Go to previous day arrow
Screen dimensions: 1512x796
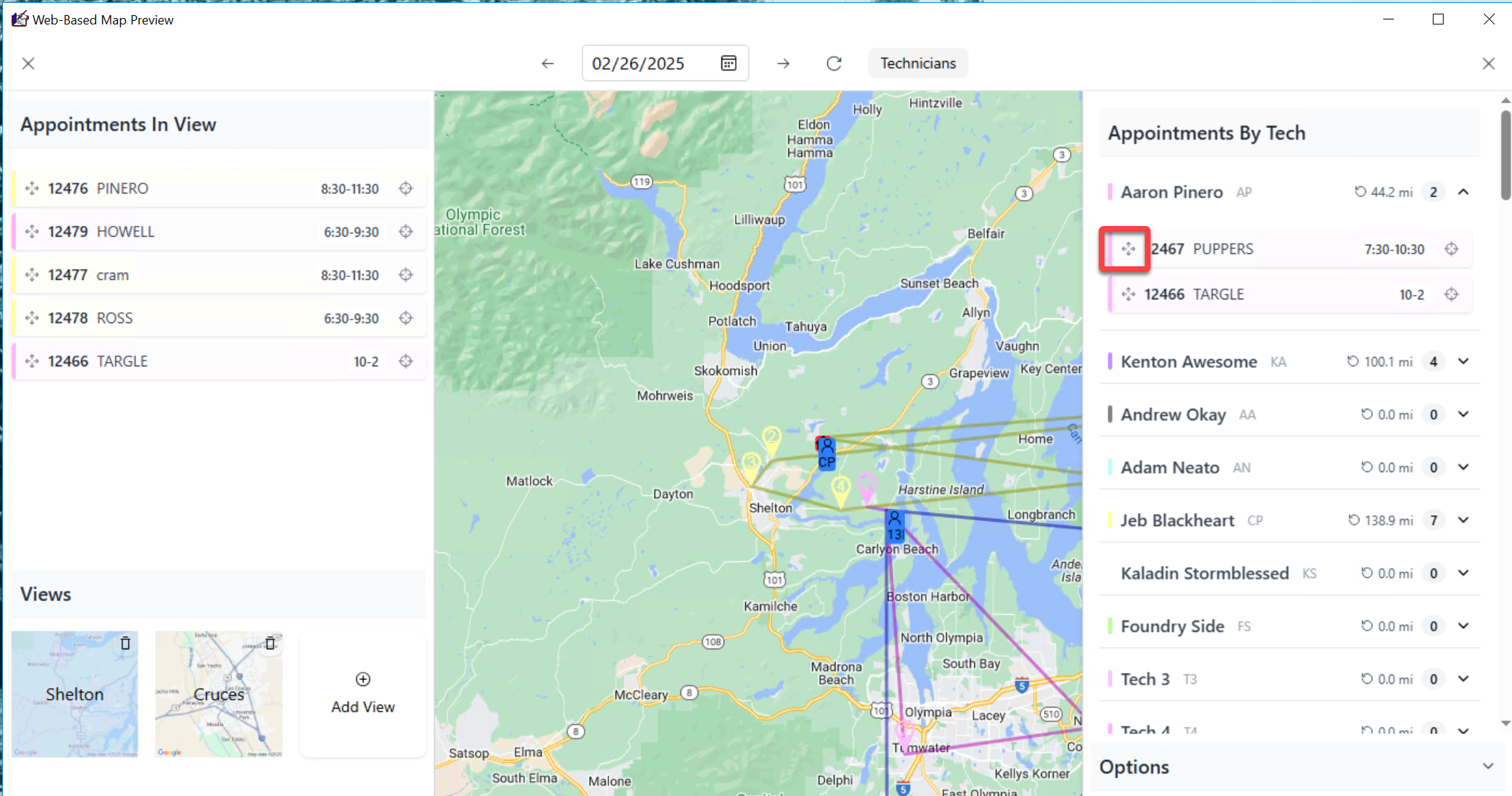(548, 63)
